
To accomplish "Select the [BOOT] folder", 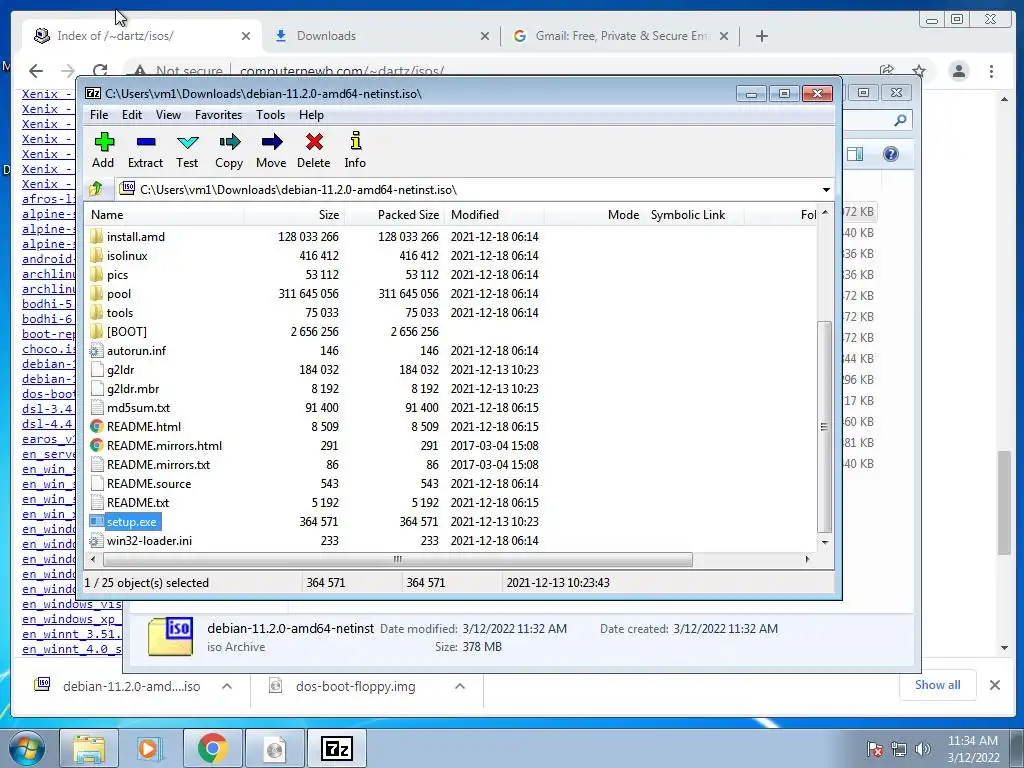I will coord(127,332).
